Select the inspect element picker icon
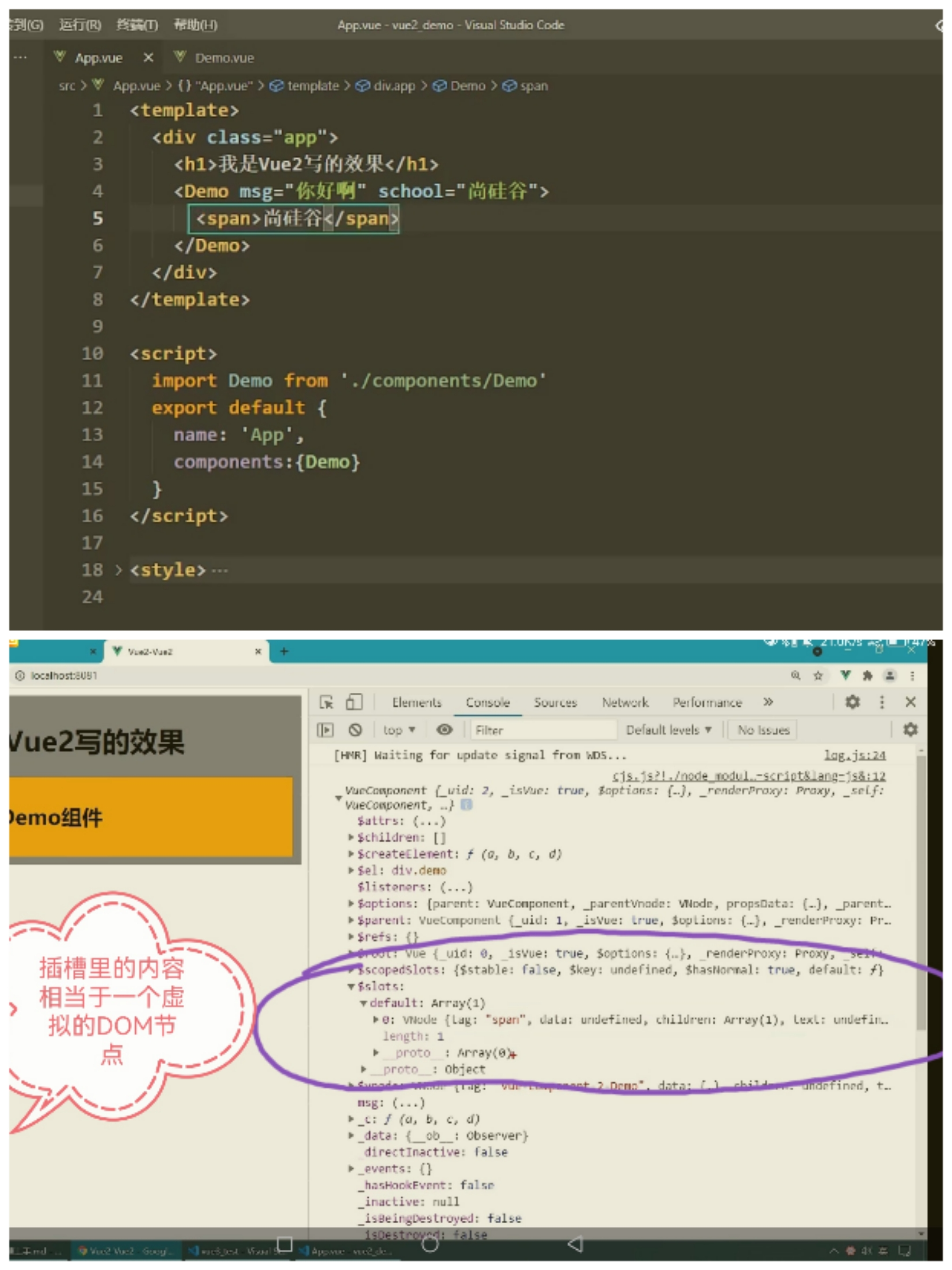Viewport: 952px width, 1270px height. [326, 702]
